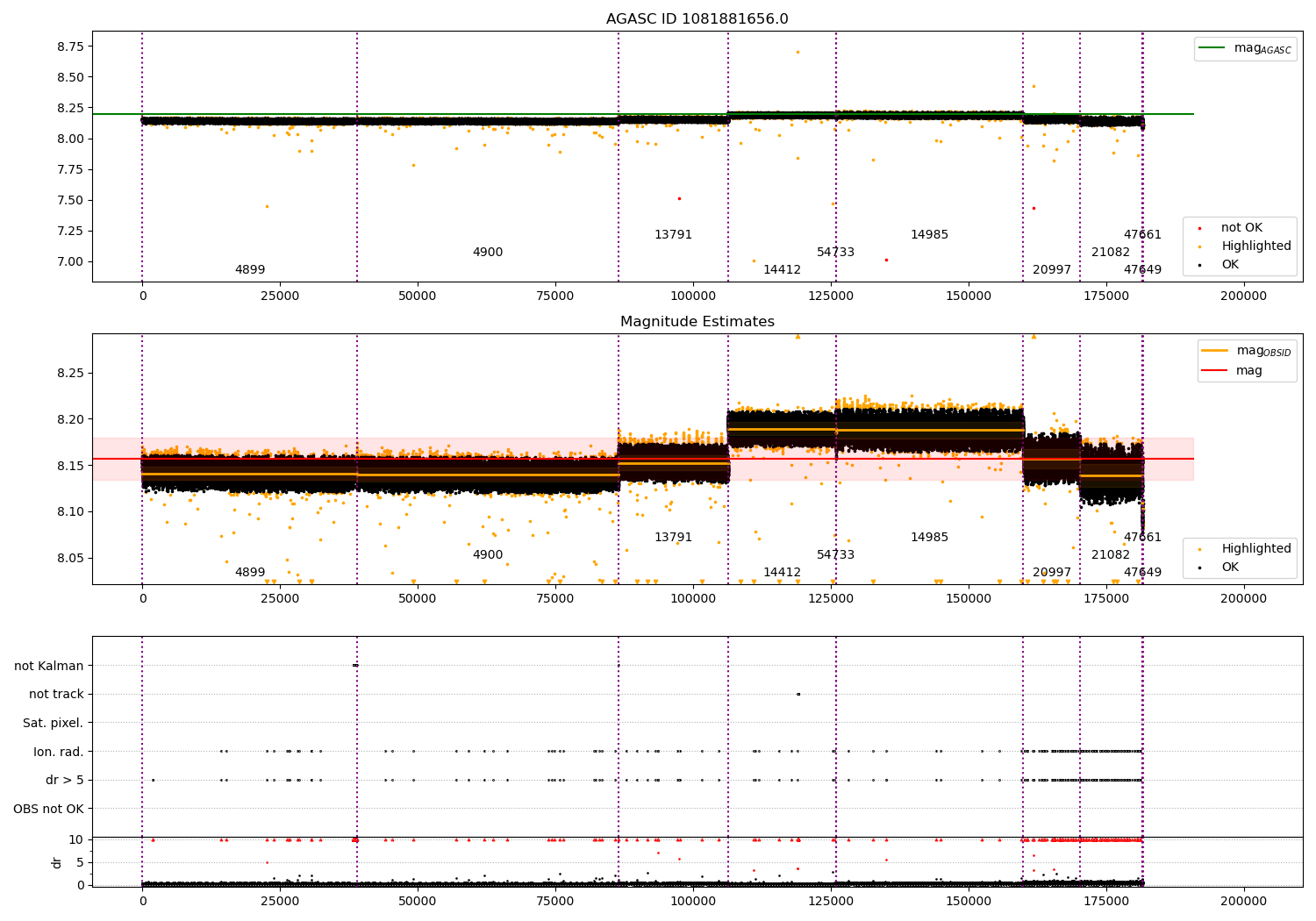
Task: Click obsid label 13791 in Magnitude Estimates plot
Action: click(x=673, y=538)
